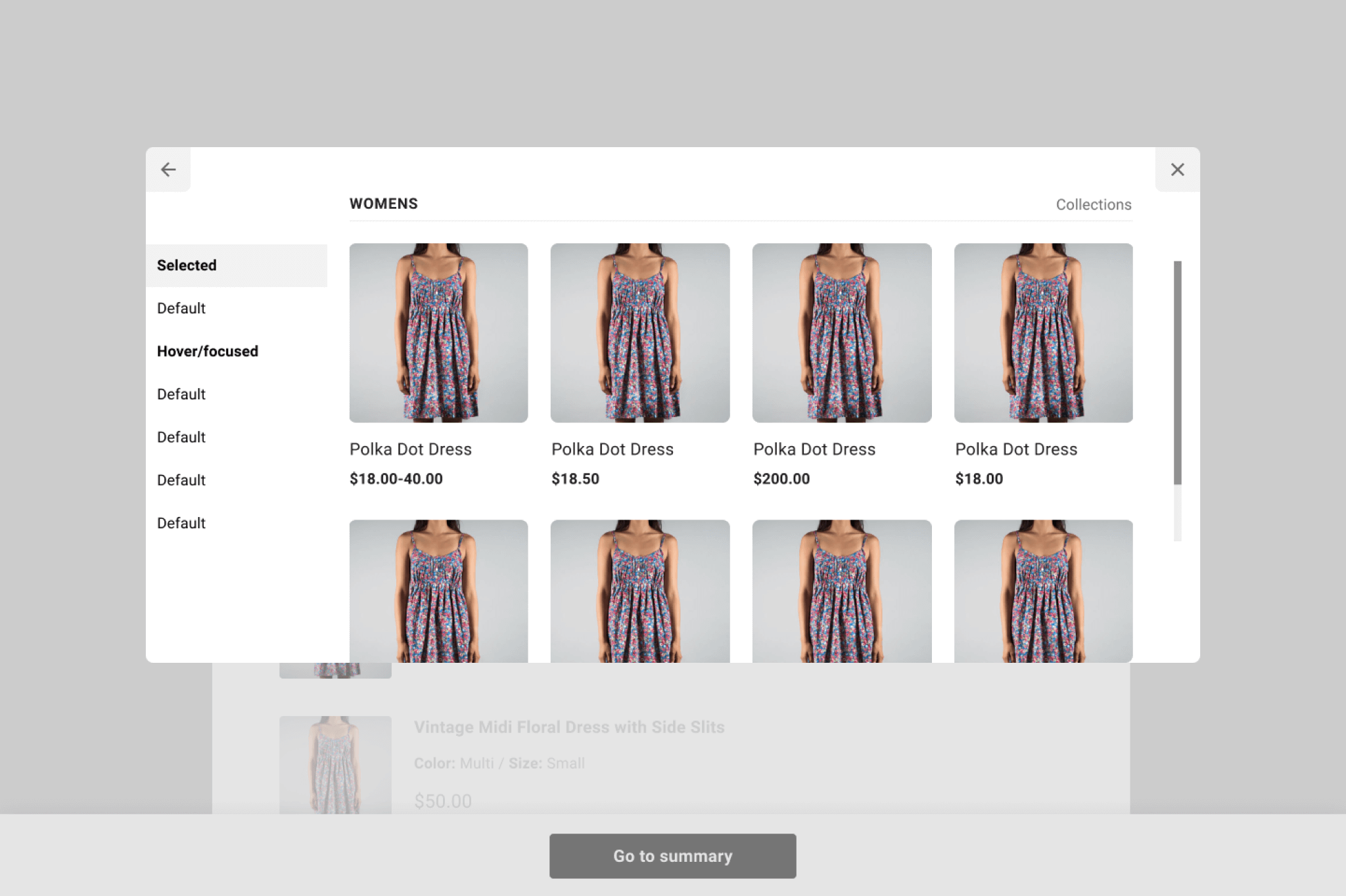The width and height of the screenshot is (1346, 896).
Task: Click the $200.00 price text
Action: tap(781, 479)
